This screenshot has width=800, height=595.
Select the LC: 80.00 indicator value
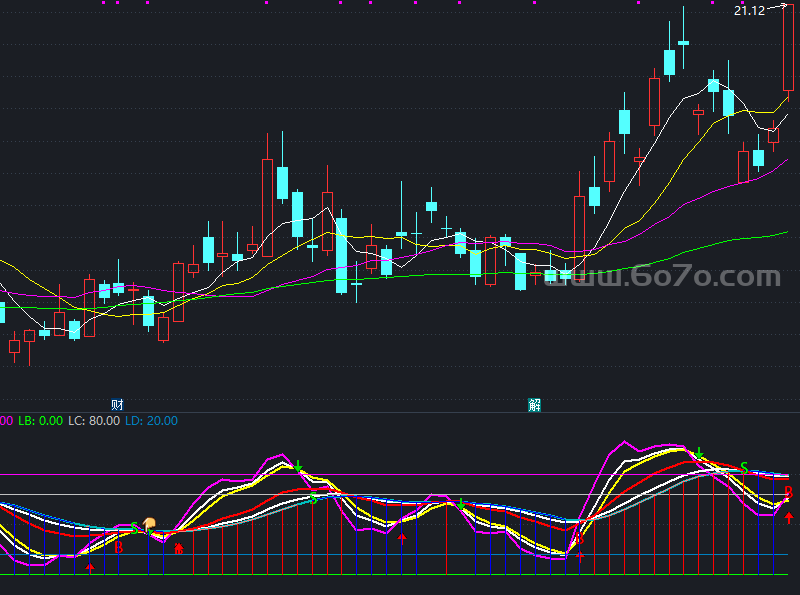pyautogui.click(x=94, y=421)
